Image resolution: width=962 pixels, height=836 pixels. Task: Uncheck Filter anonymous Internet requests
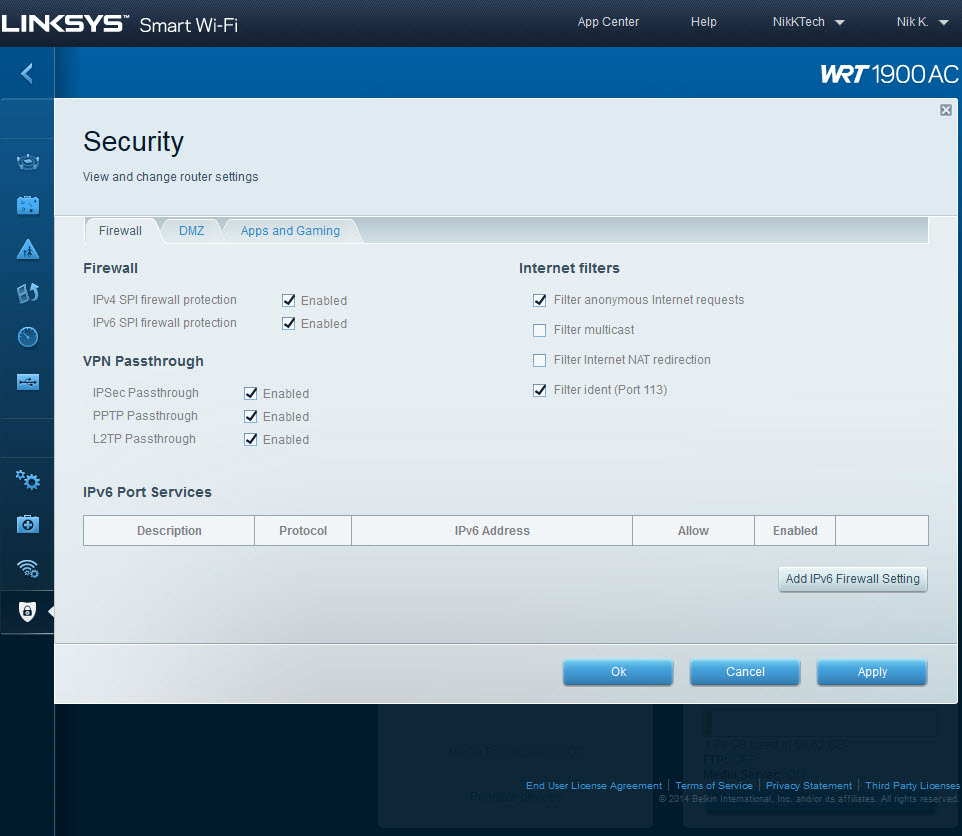tap(539, 300)
